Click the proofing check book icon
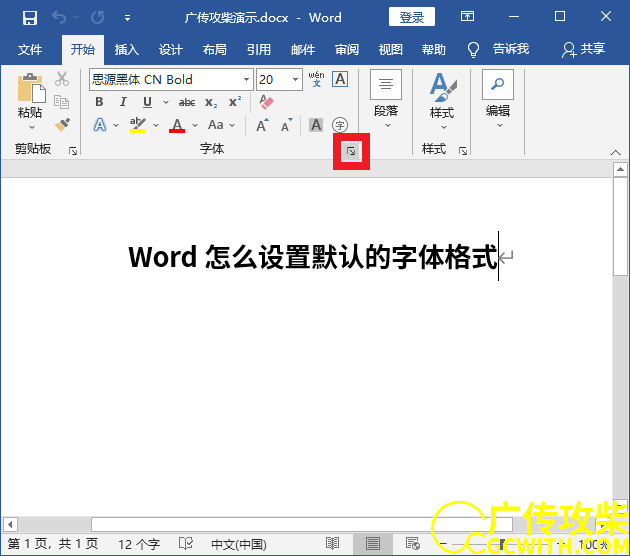This screenshot has width=630, height=556. coord(186,544)
